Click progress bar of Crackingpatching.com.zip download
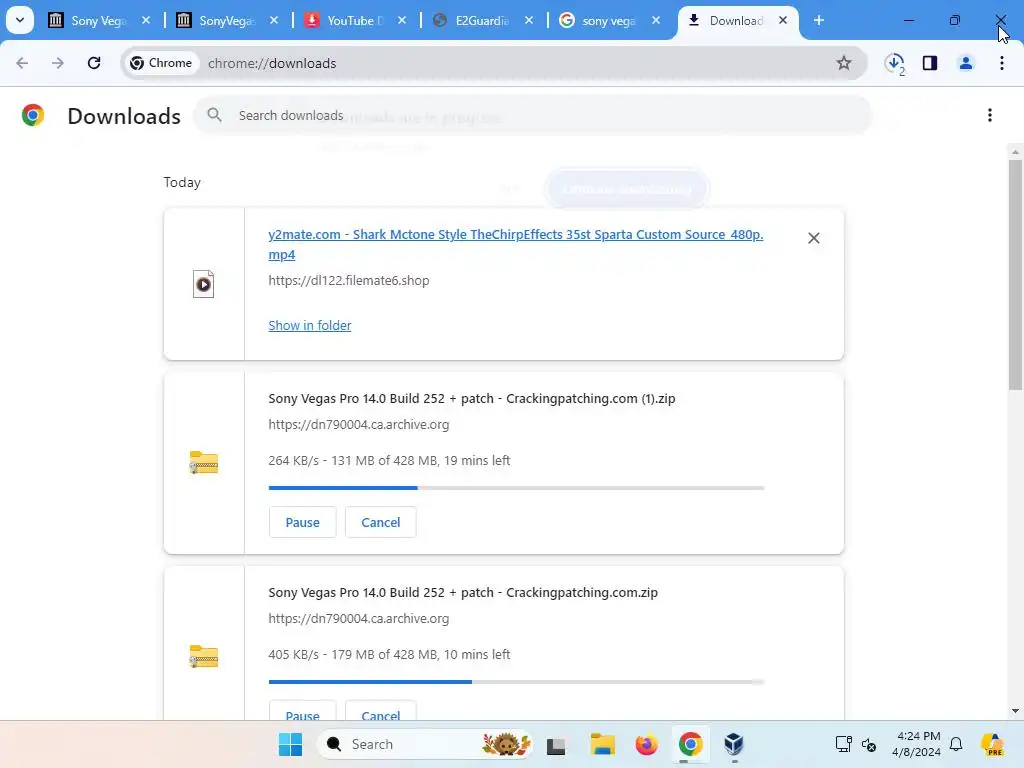 click(516, 682)
